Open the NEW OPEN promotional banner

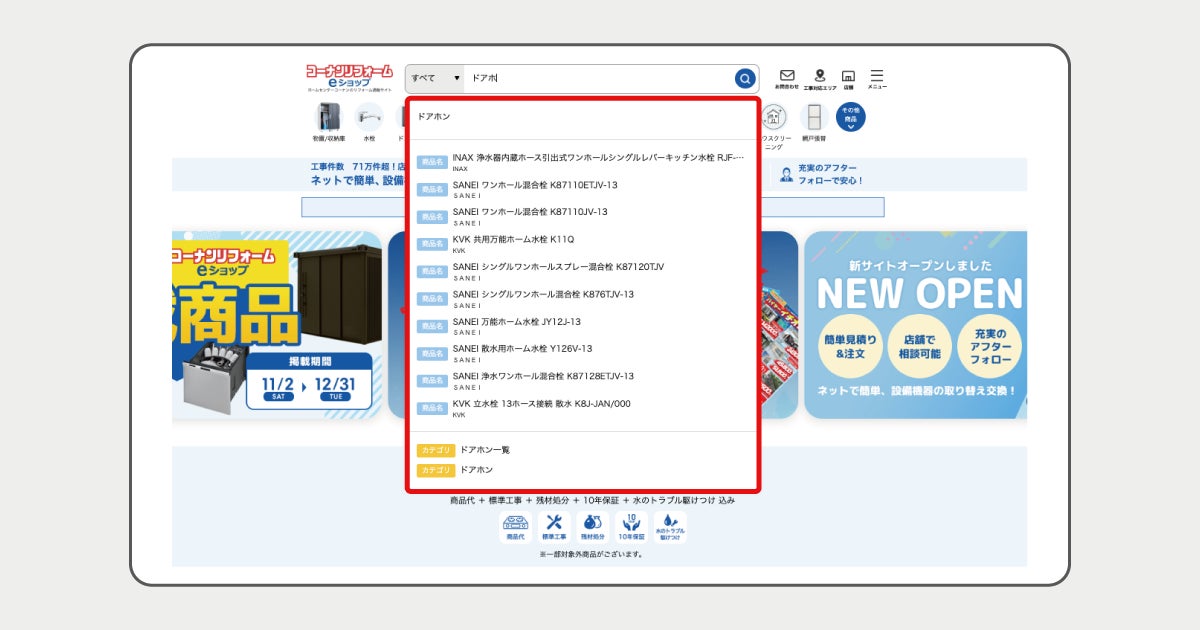(x=915, y=325)
